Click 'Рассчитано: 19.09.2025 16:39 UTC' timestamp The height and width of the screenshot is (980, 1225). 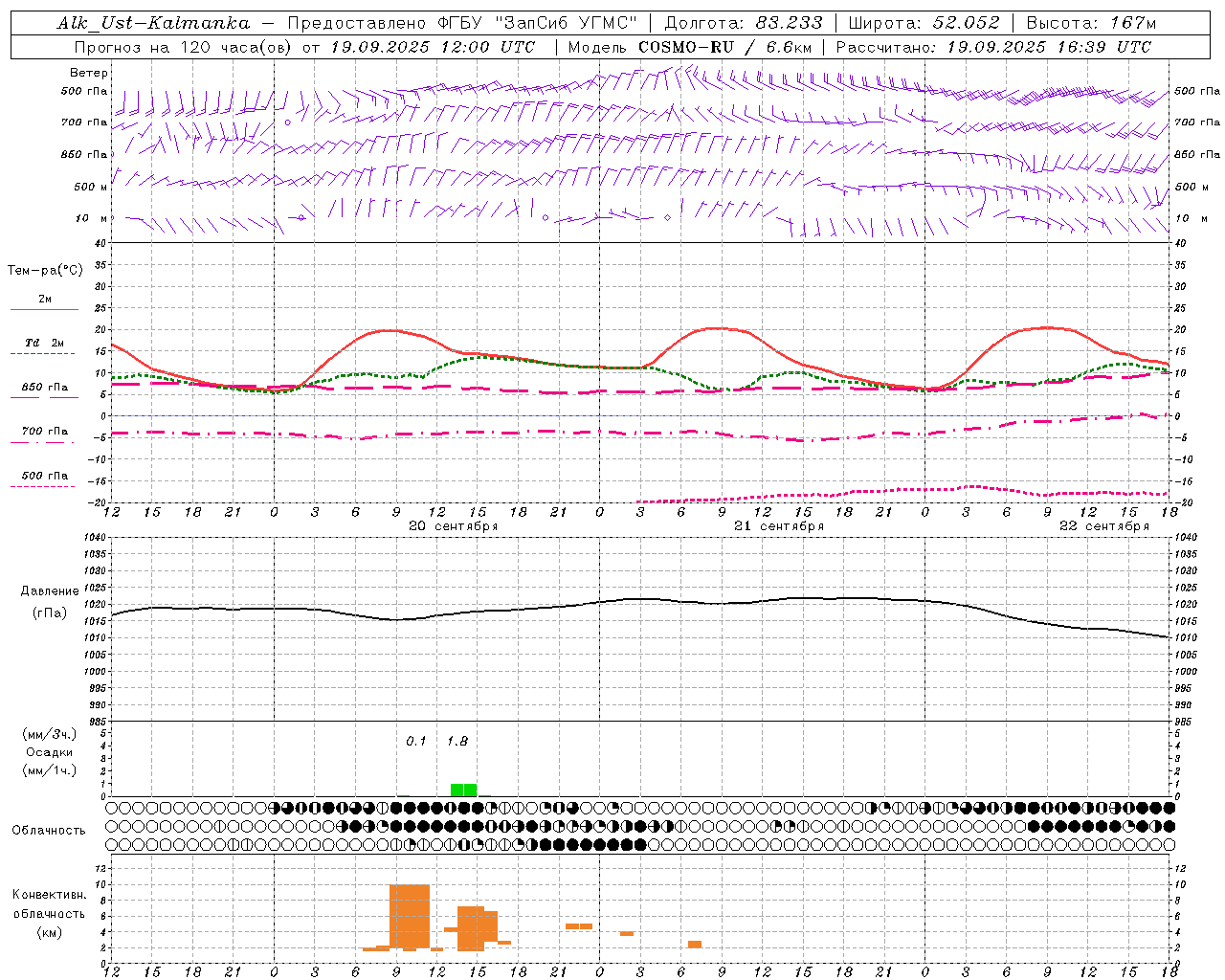coord(994,47)
